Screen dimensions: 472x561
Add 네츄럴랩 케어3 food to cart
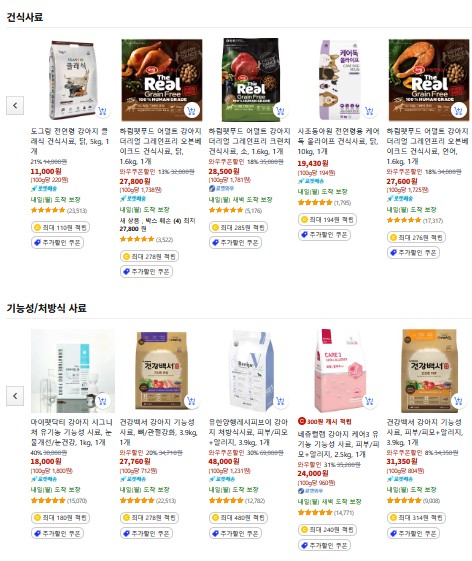(x=369, y=401)
